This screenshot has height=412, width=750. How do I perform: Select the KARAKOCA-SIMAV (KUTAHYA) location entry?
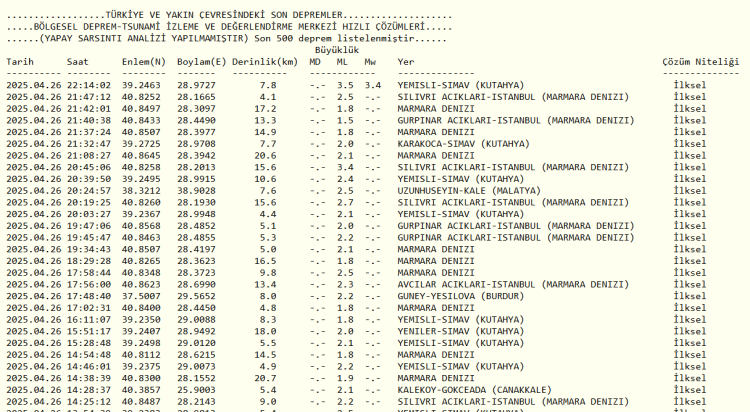pos(464,144)
